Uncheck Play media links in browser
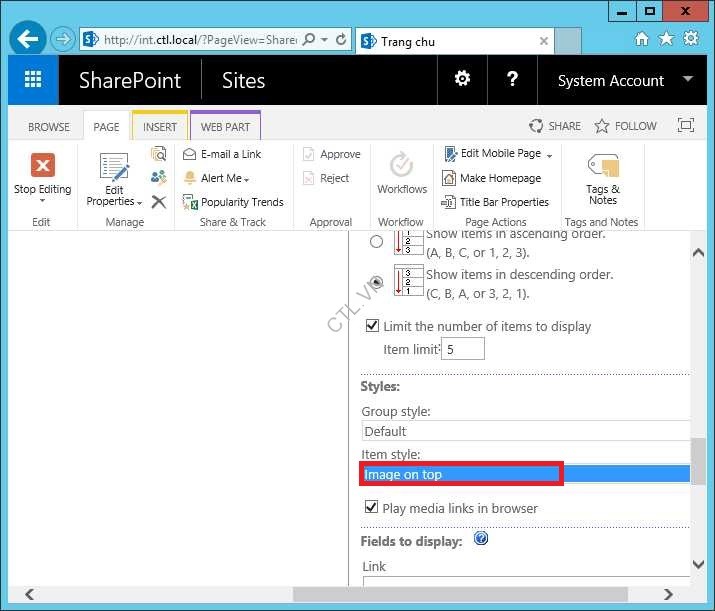The width and height of the screenshot is (715, 611). coord(372,508)
